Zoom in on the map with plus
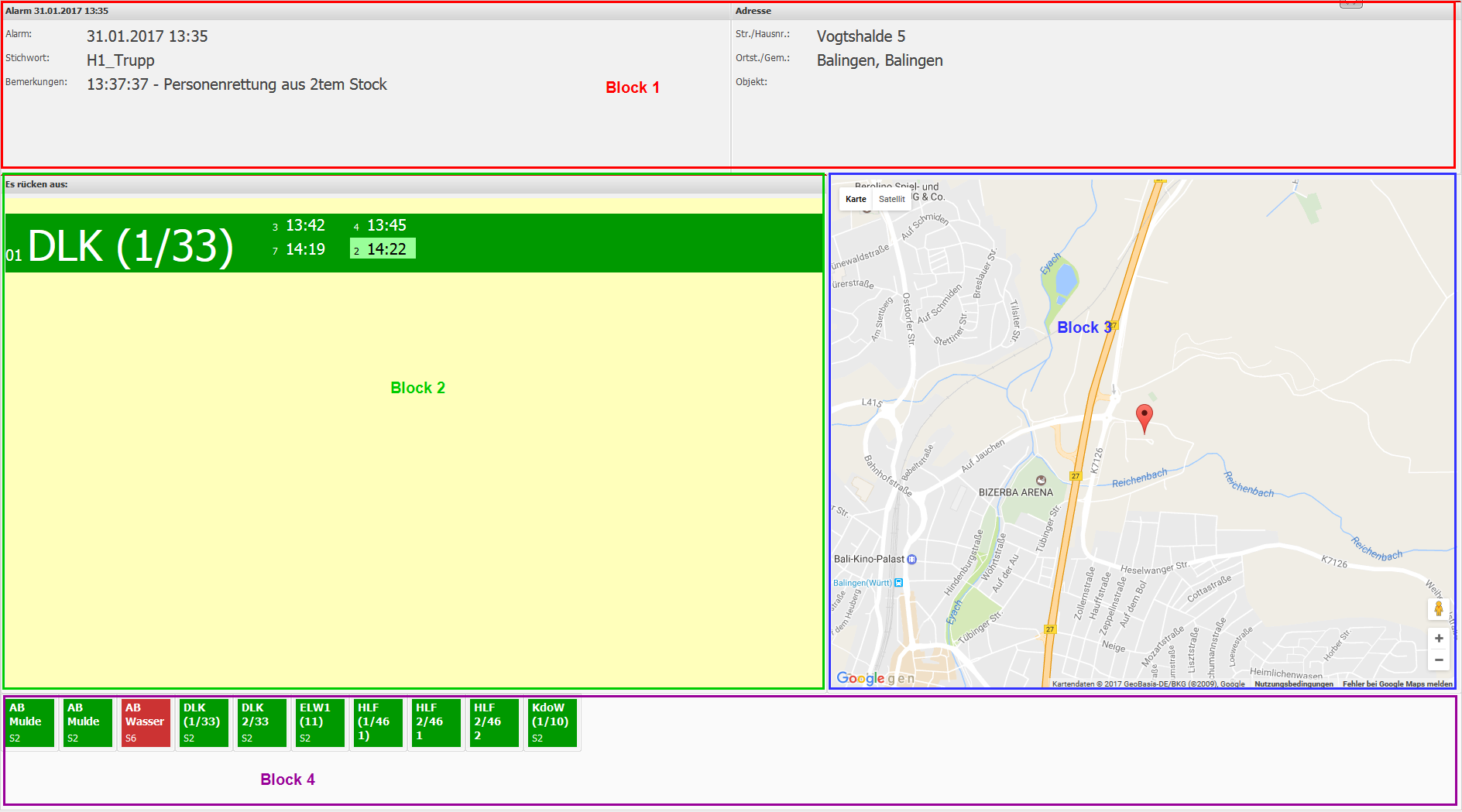The image size is (1462, 812). pos(1438,639)
